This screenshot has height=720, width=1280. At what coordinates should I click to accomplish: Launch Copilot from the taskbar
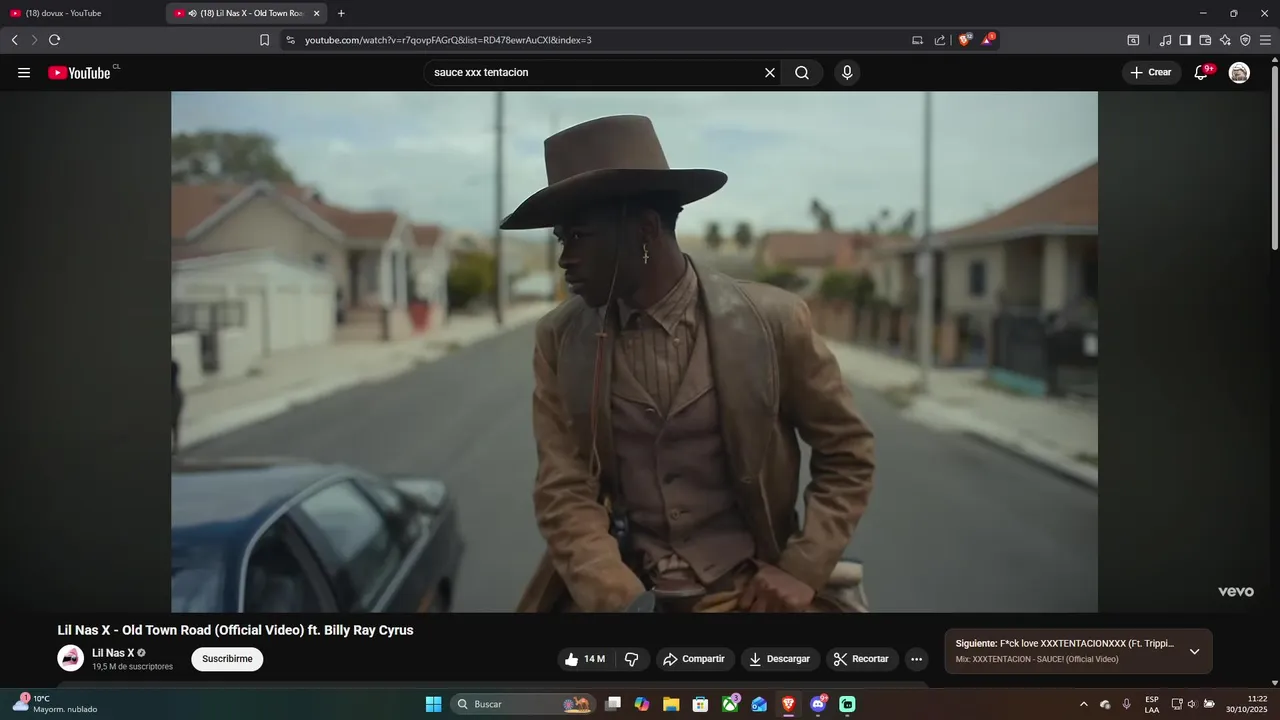(x=642, y=704)
